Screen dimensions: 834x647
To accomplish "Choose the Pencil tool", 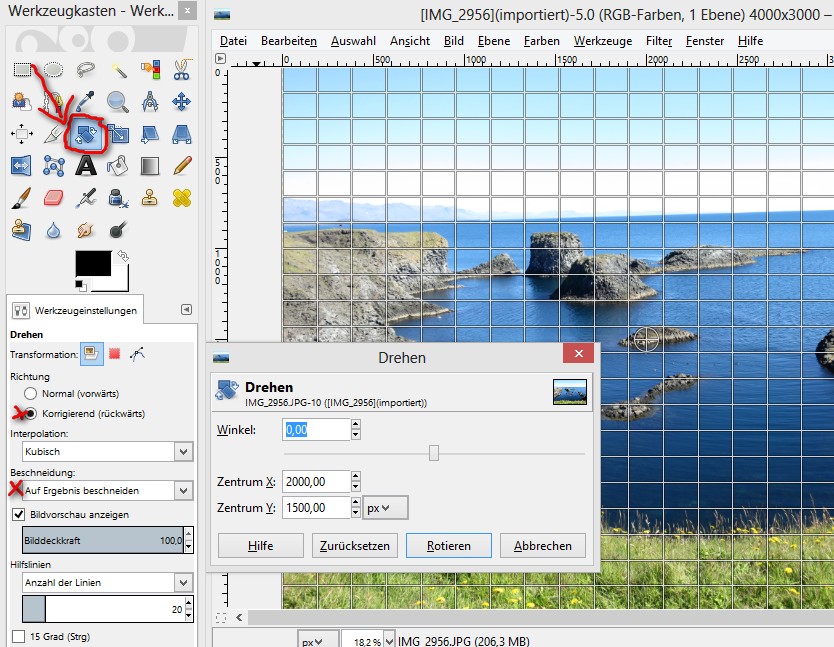I will (x=181, y=165).
